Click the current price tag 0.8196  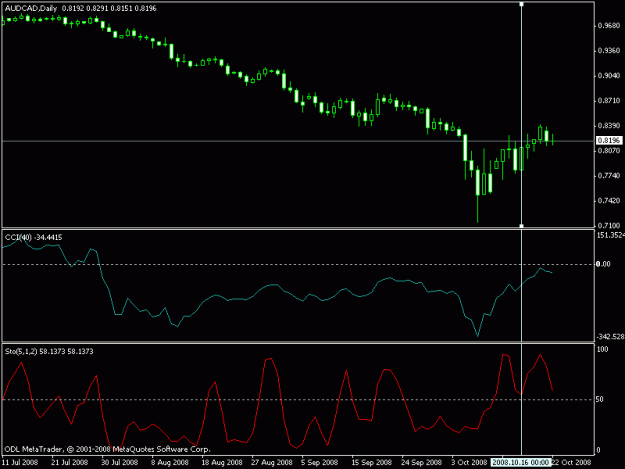pos(609,140)
